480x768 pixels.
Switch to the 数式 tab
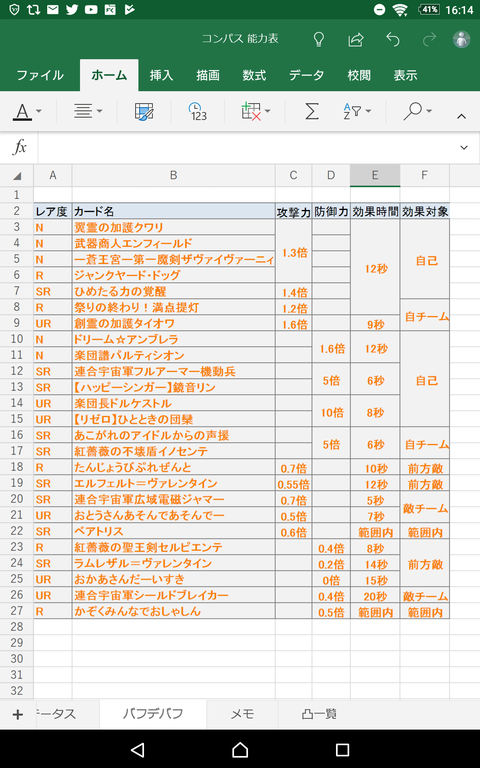(254, 75)
